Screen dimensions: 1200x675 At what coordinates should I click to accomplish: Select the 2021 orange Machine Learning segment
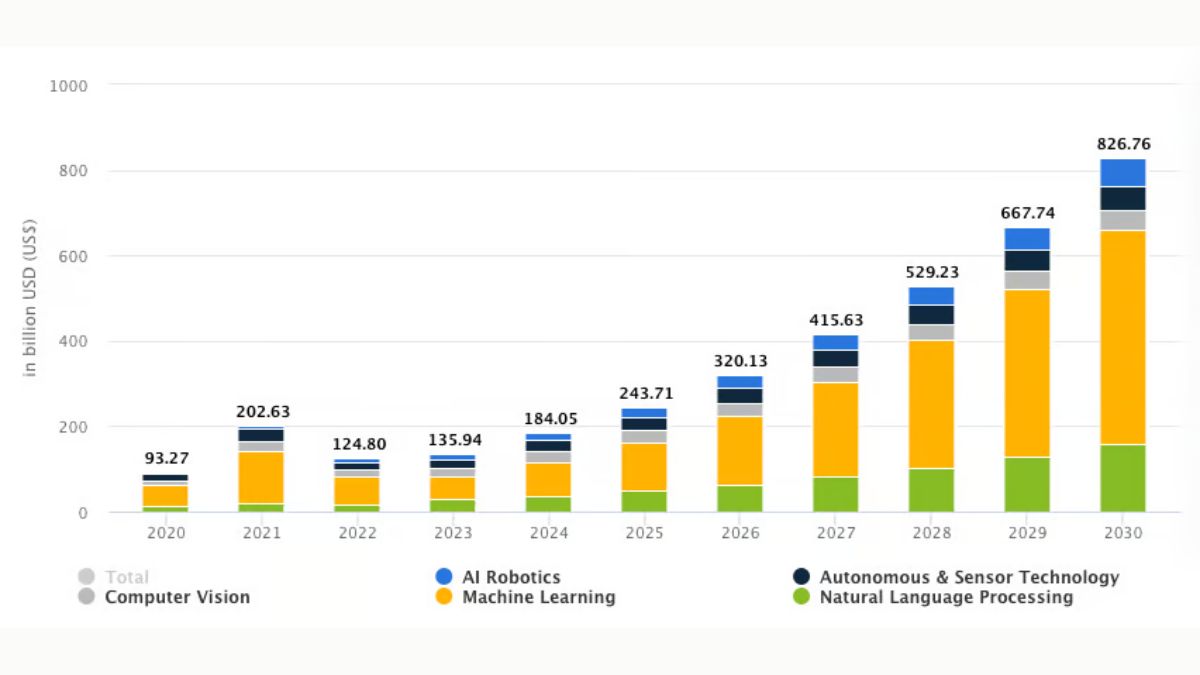[x=261, y=477]
